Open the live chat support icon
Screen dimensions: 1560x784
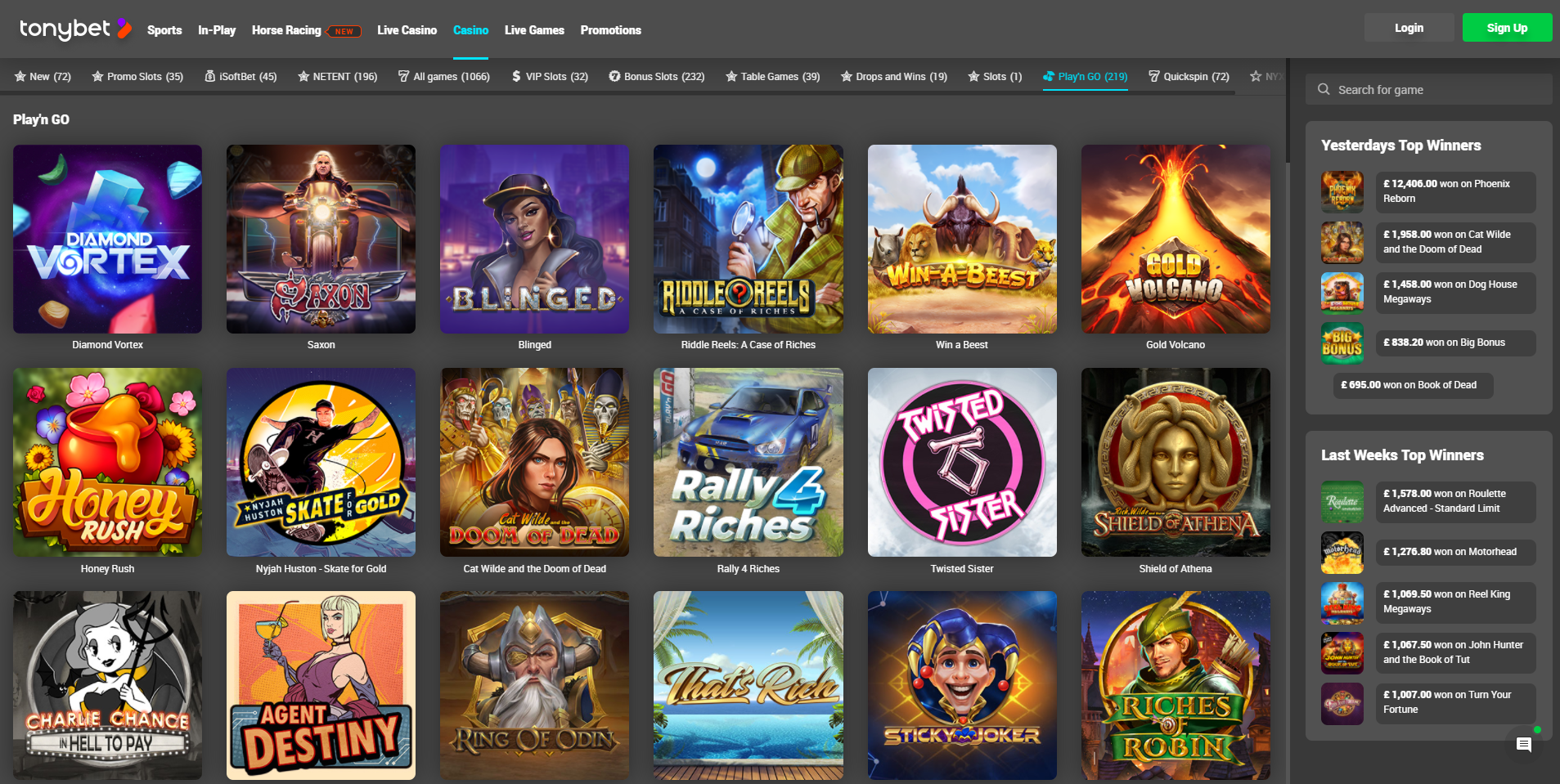pos(1523,744)
